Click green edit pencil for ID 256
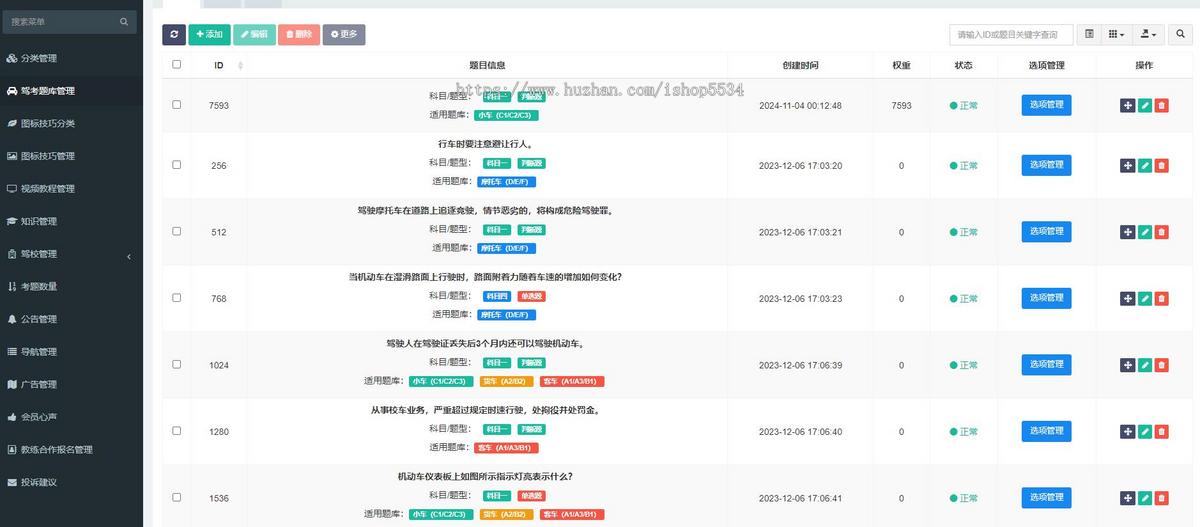The height and width of the screenshot is (527, 1200). click(x=1145, y=165)
